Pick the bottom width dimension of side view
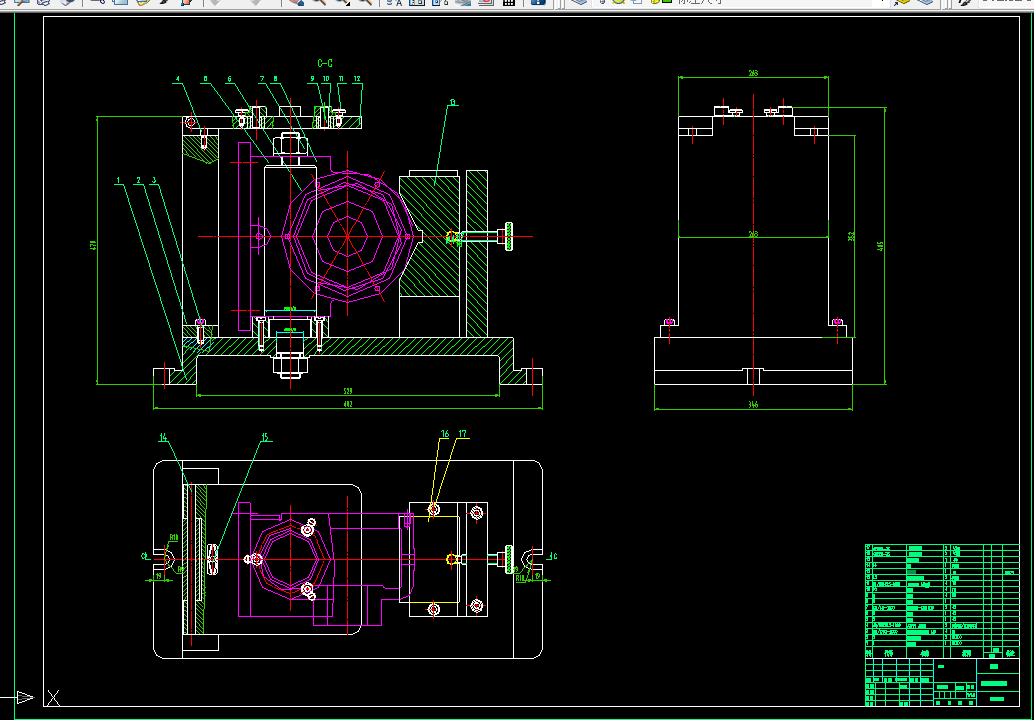The width and height of the screenshot is (1034, 720). [x=753, y=405]
